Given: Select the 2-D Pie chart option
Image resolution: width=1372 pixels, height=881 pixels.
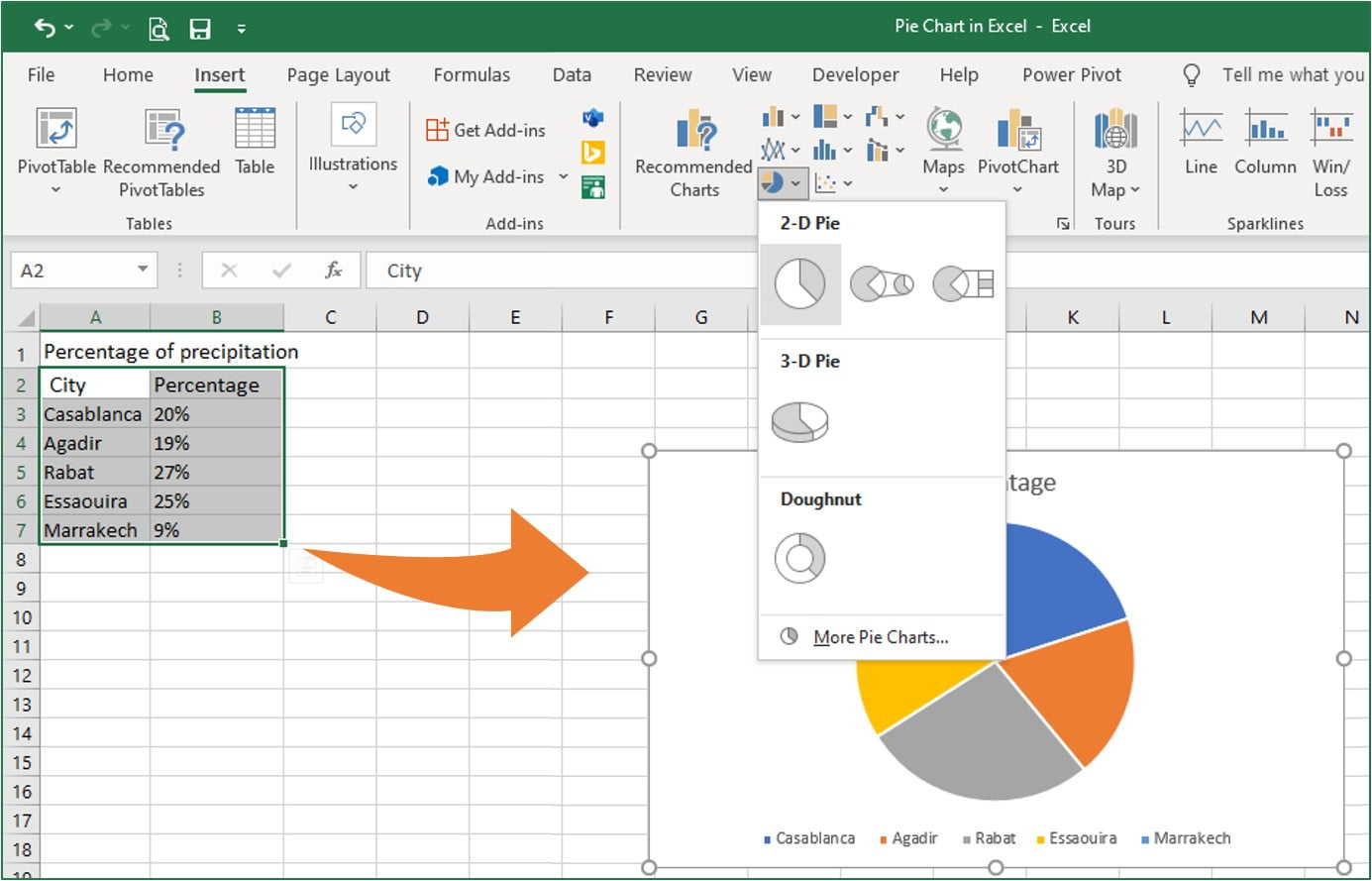Looking at the screenshot, I should click(x=799, y=283).
